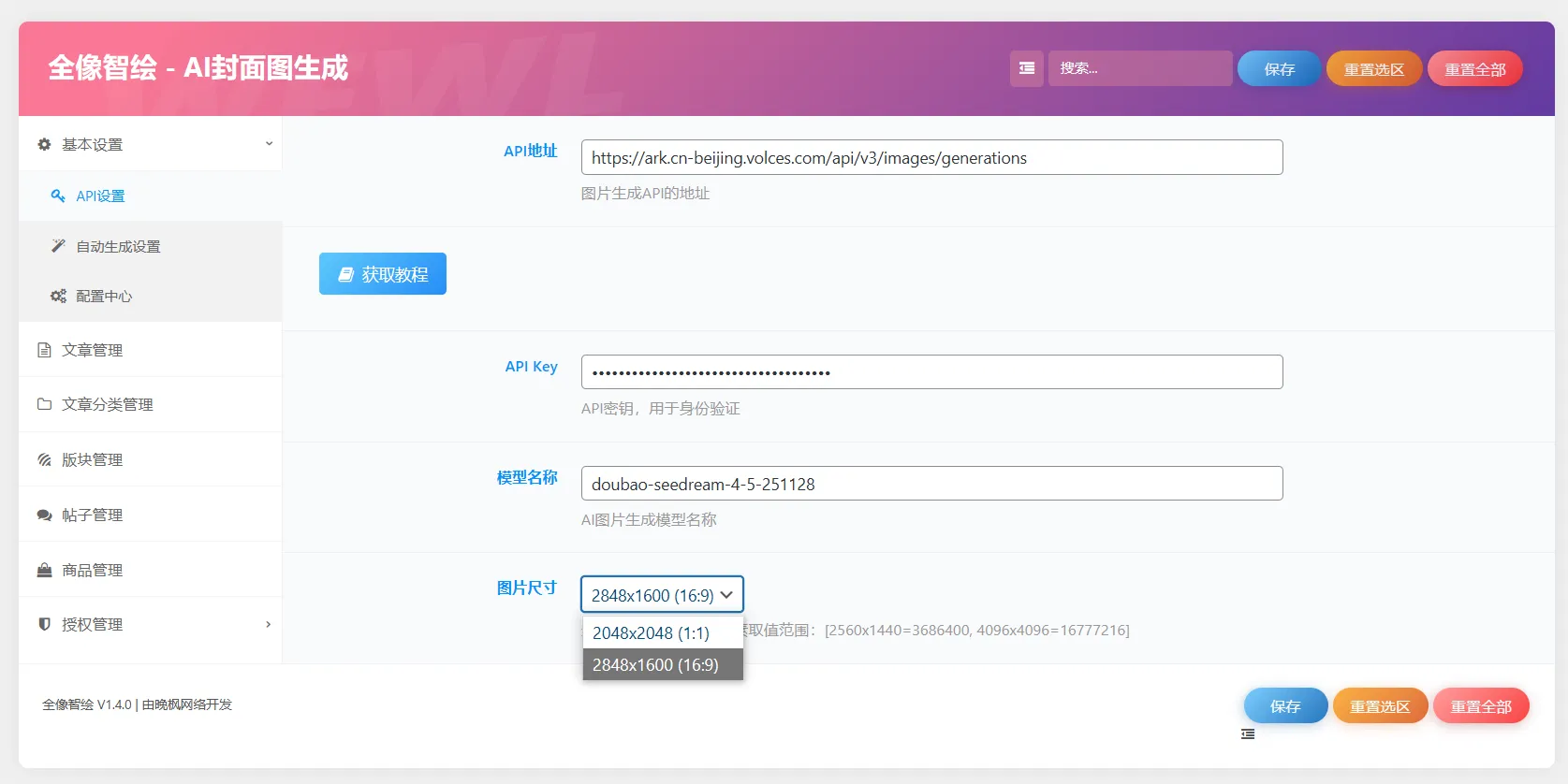1568x784 pixels.
Task: Click the shield icon for 授权管理
Action: coord(44,624)
